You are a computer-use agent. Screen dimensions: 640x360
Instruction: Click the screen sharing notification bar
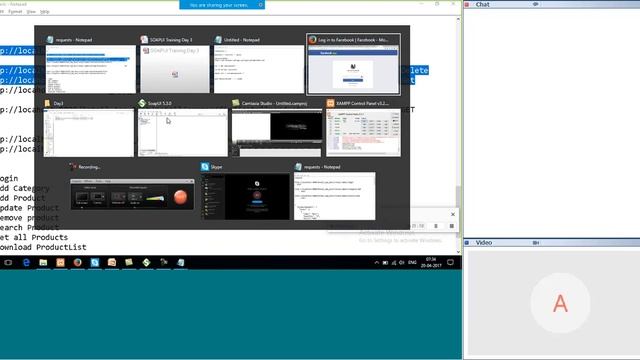222,5
